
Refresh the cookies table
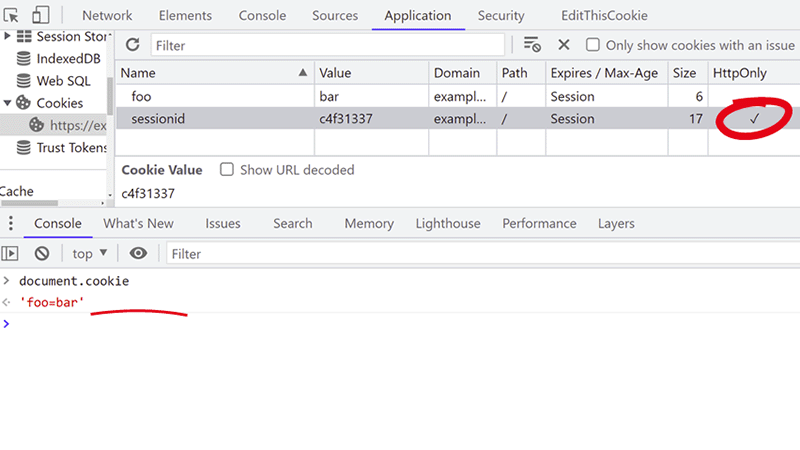coord(133,45)
